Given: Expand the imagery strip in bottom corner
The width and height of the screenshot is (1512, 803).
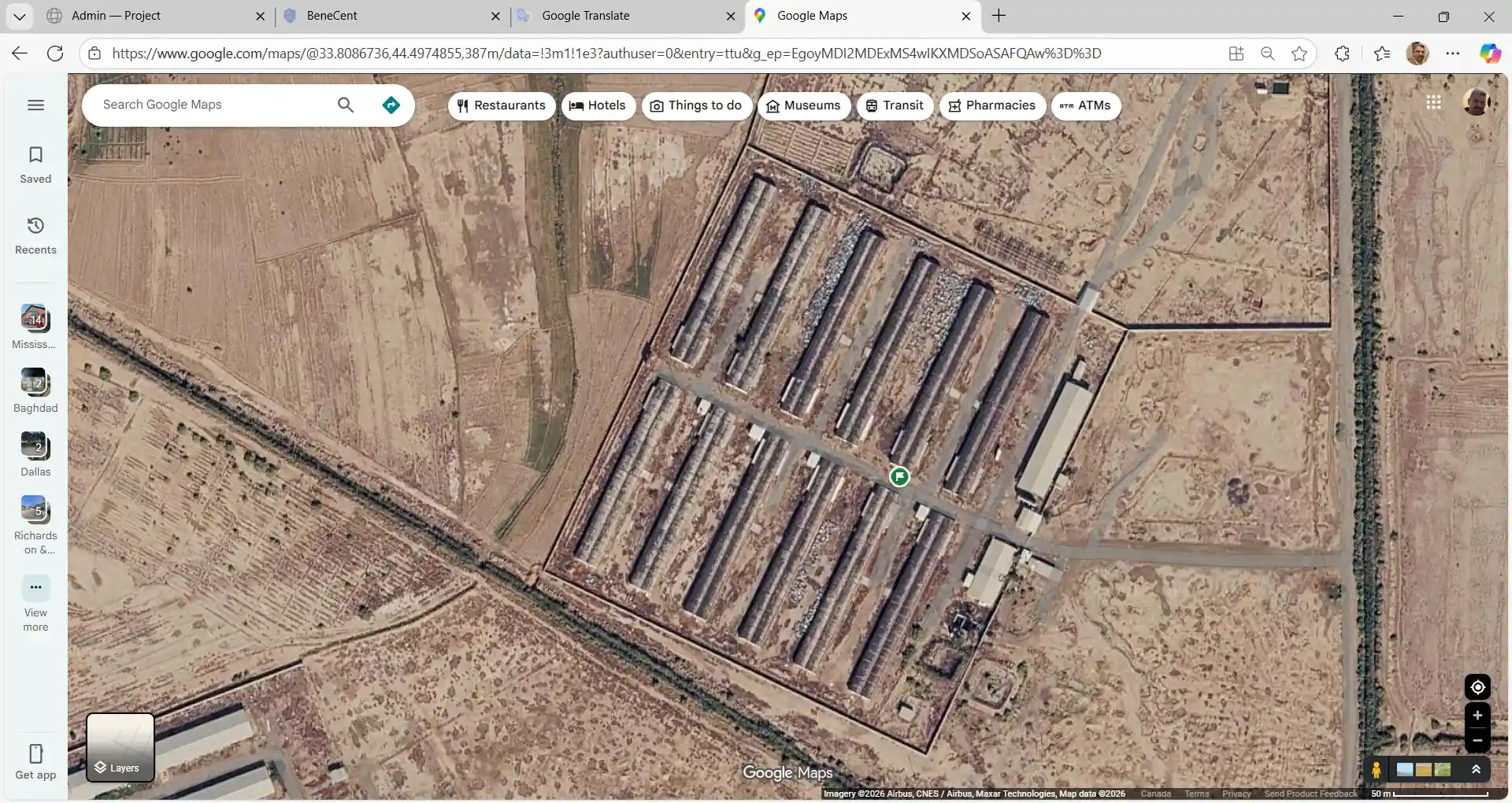Looking at the screenshot, I should tap(1477, 770).
